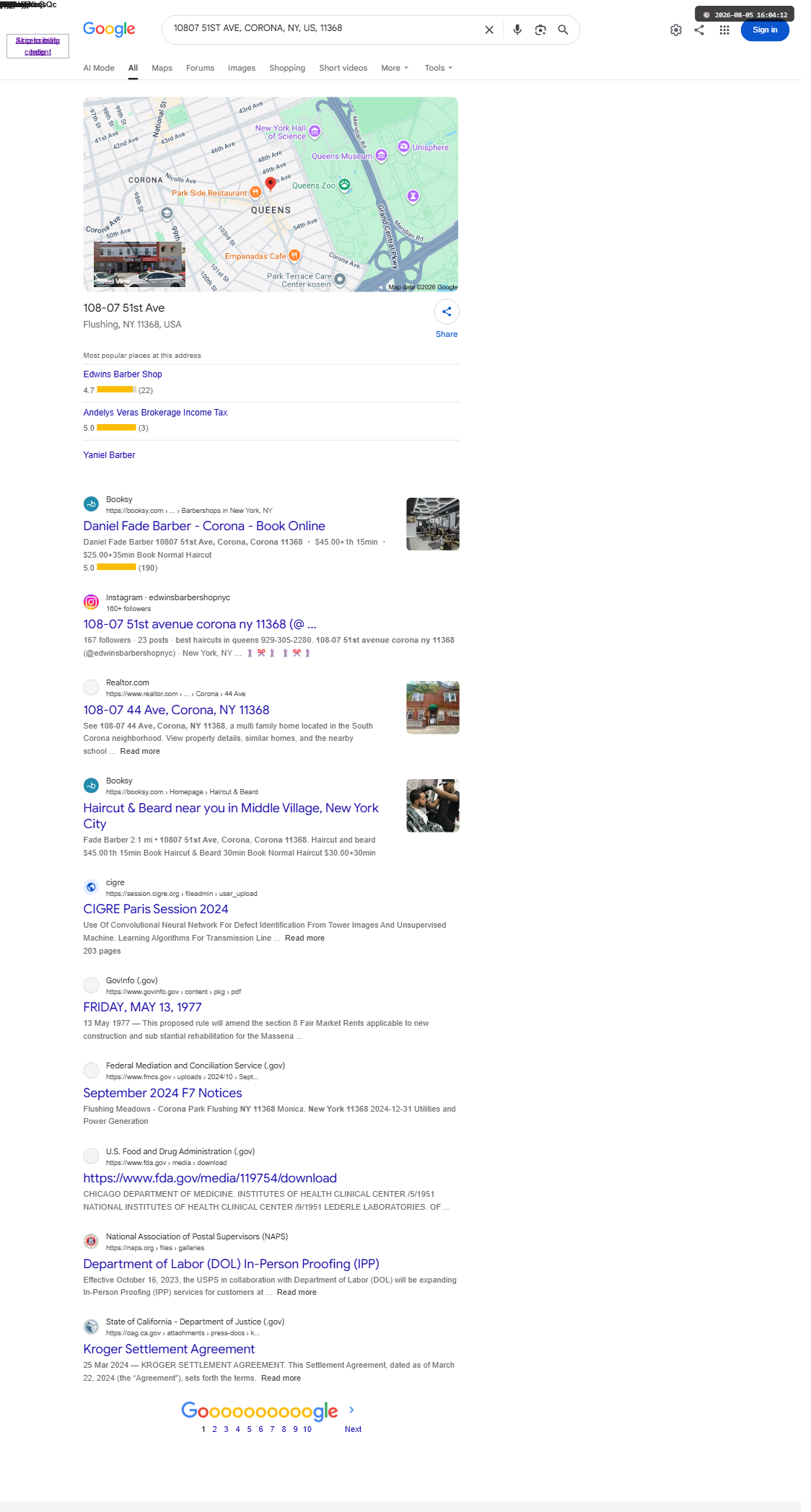Expand the More search filters dropdown
The width and height of the screenshot is (811, 1512).
tap(395, 68)
